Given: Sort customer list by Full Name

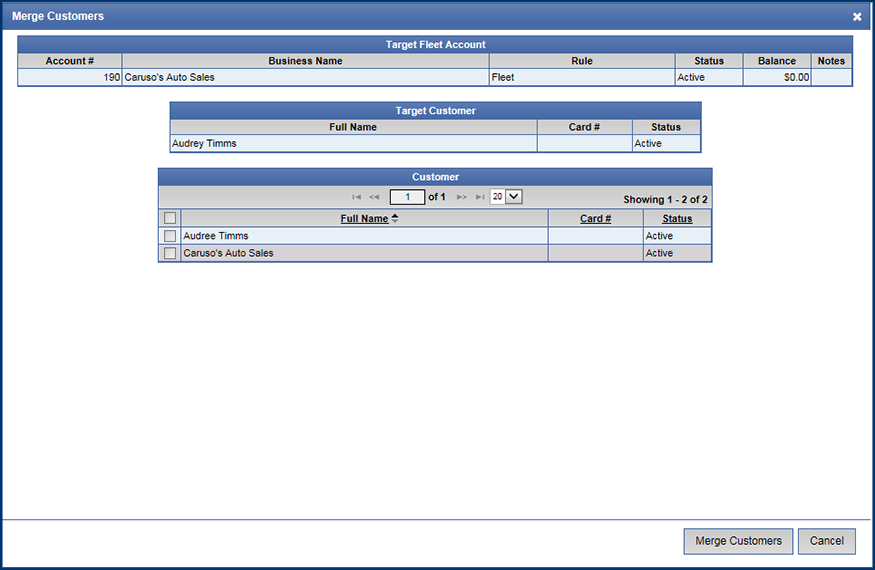Looking at the screenshot, I should click(364, 219).
